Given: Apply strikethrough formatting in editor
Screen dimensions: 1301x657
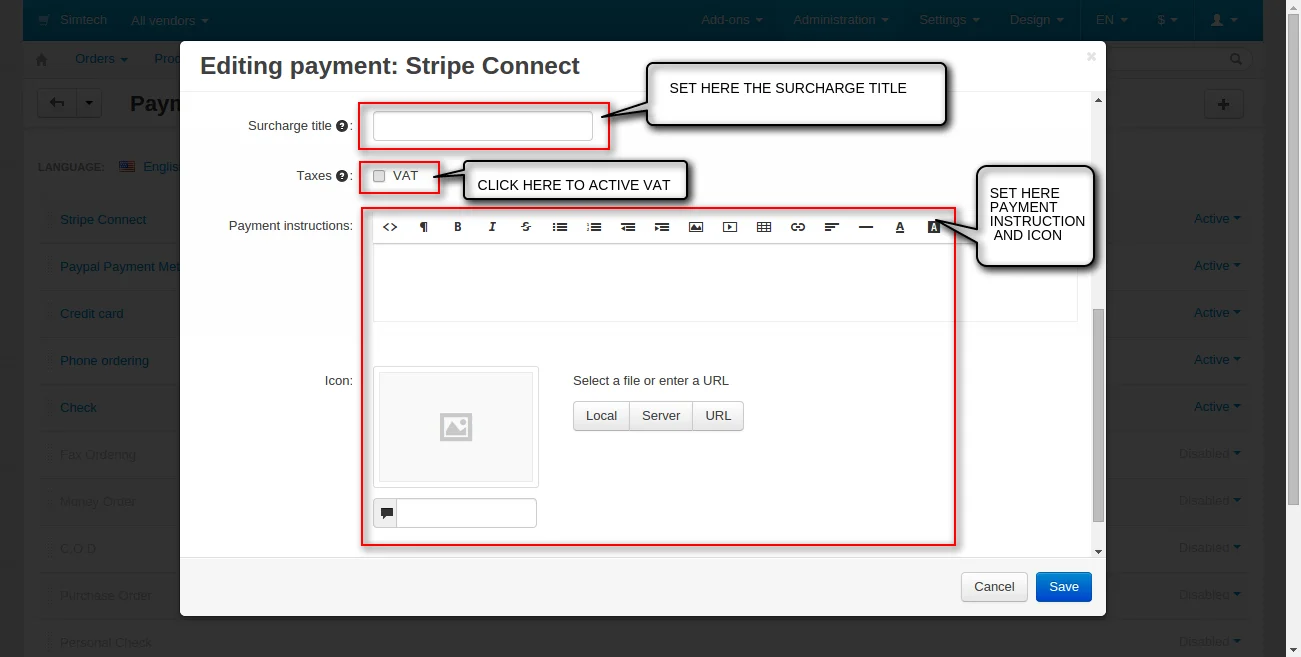Looking at the screenshot, I should [x=526, y=227].
